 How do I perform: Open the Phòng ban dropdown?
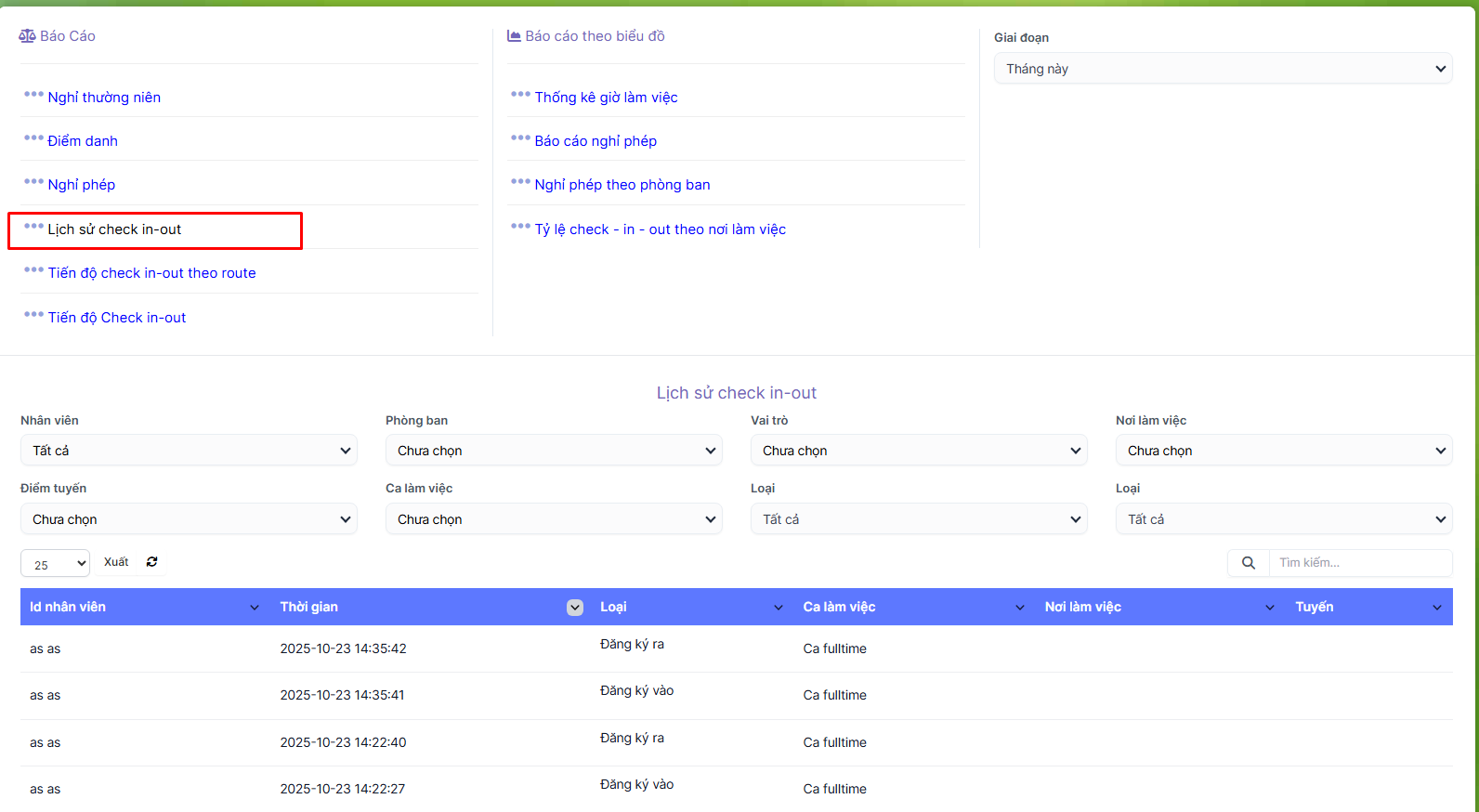pos(554,451)
